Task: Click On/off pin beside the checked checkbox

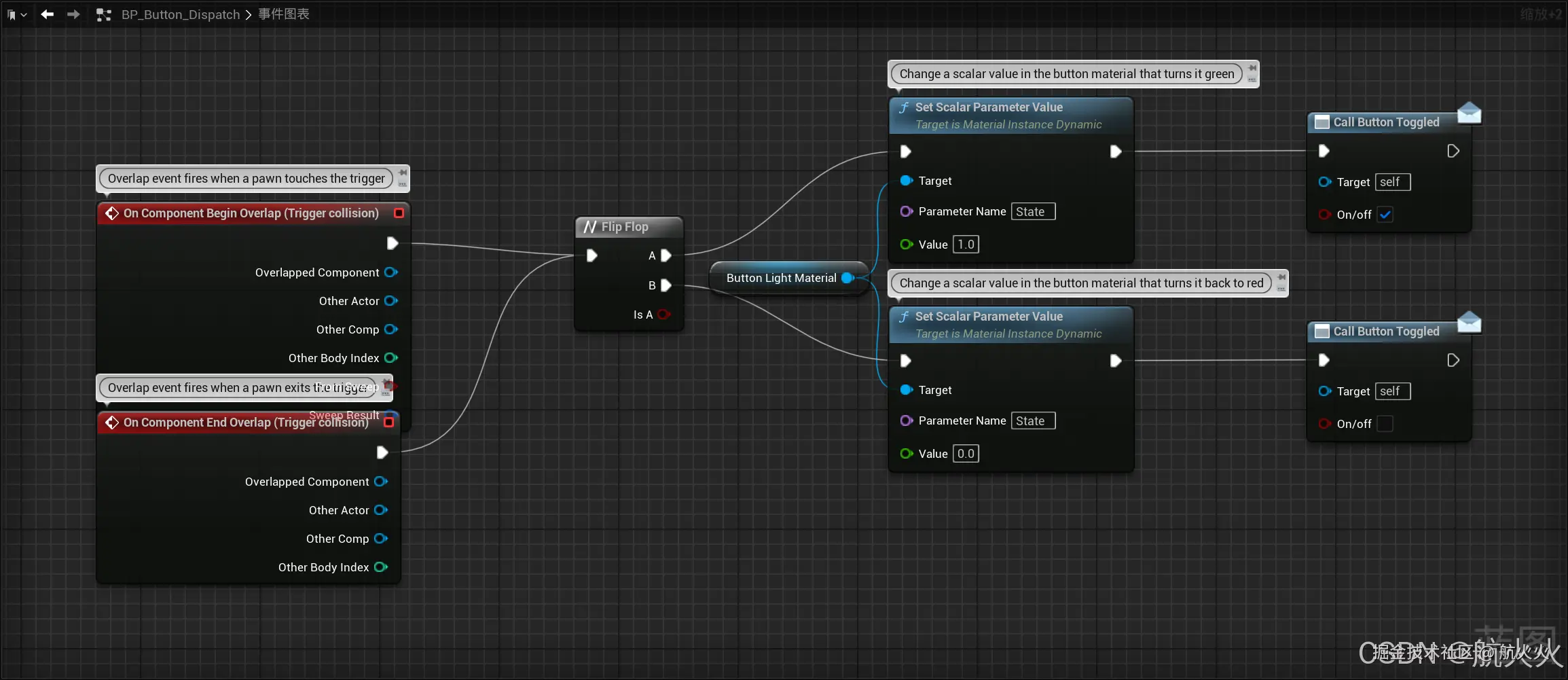Action: point(1325,215)
